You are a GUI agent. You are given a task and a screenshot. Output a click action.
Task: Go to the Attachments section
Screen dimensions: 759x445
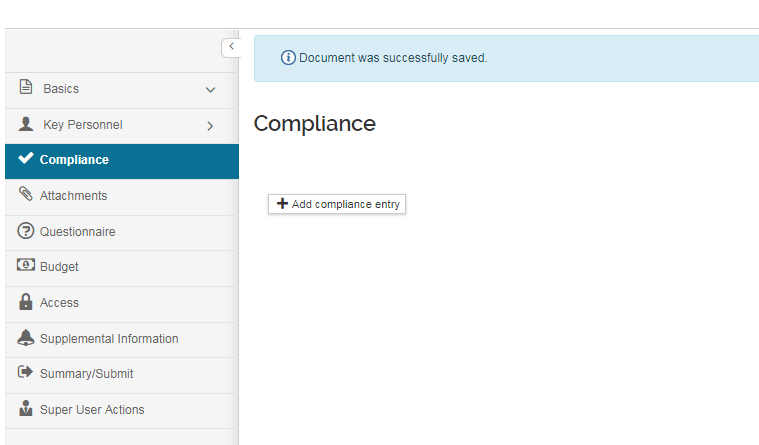(122, 197)
